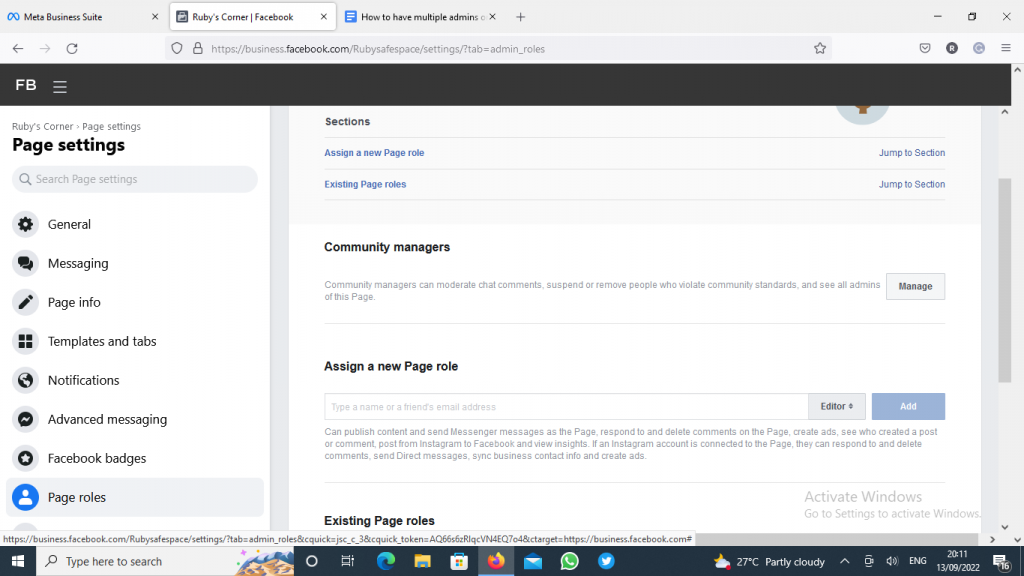Click the shield tracking protection icon
Image resolution: width=1024 pixels, height=576 pixels.
click(x=177, y=48)
